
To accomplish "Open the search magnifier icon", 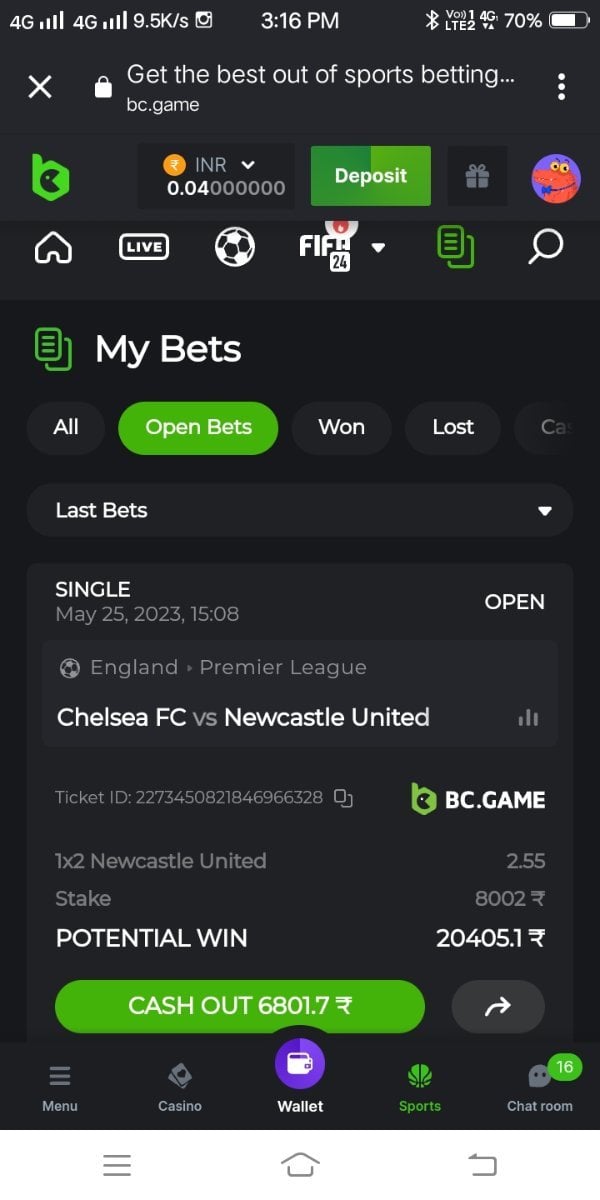I will [x=545, y=246].
